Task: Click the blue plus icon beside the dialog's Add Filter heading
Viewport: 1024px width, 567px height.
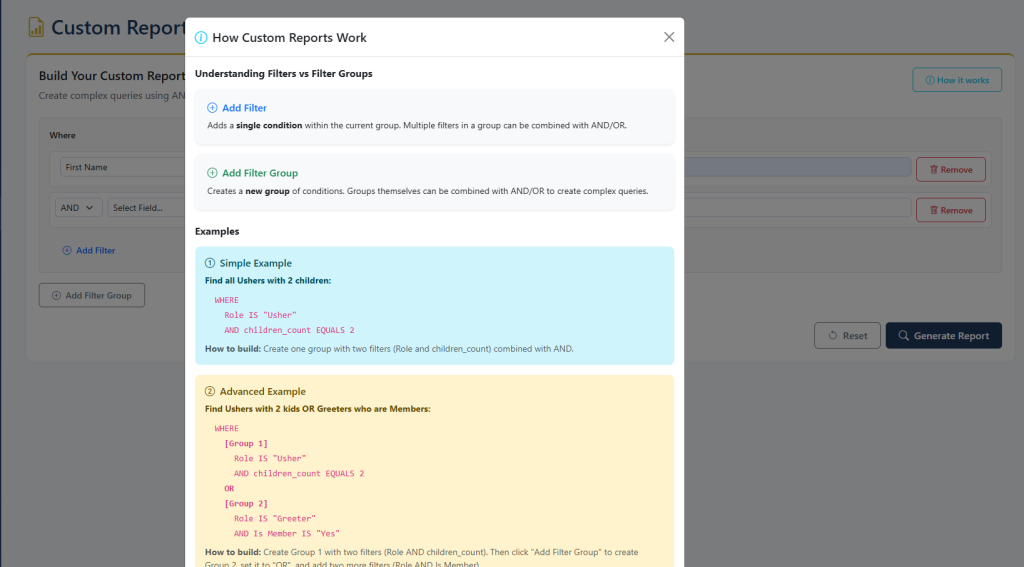Action: [212, 108]
